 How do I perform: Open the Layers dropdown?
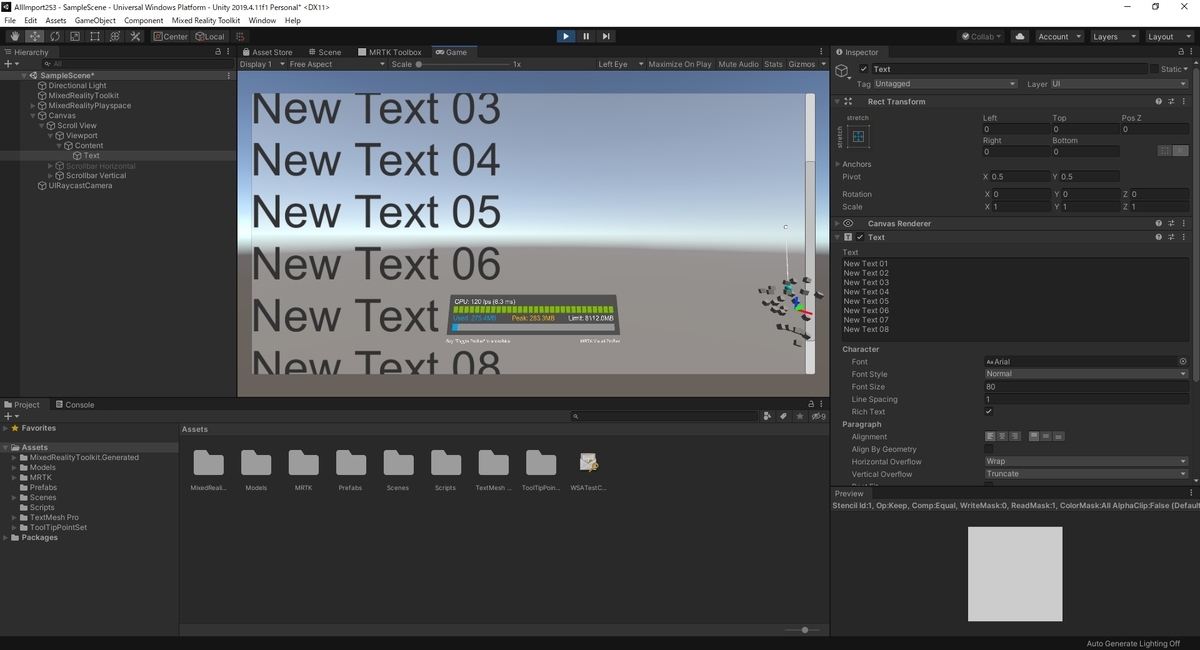point(1114,36)
